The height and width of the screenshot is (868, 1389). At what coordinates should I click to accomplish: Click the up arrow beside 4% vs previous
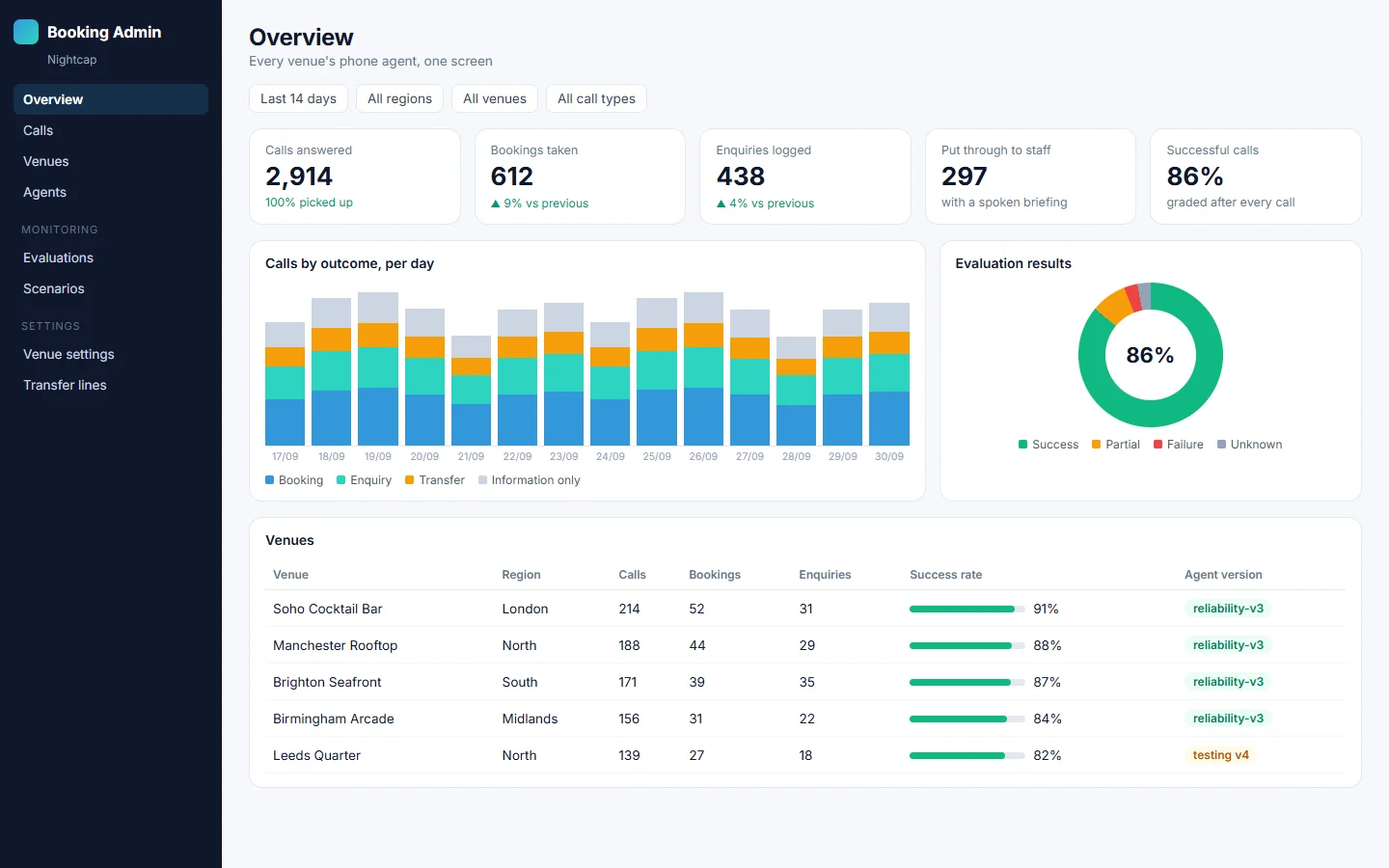(x=721, y=203)
